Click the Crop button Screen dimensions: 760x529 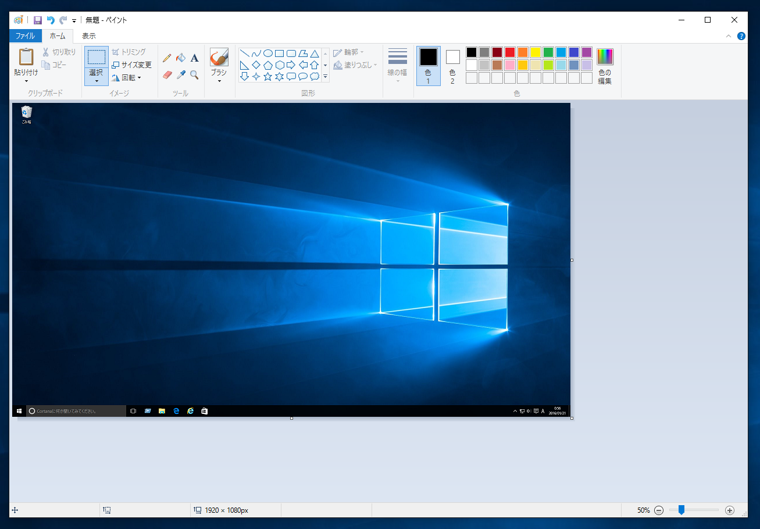(129, 52)
